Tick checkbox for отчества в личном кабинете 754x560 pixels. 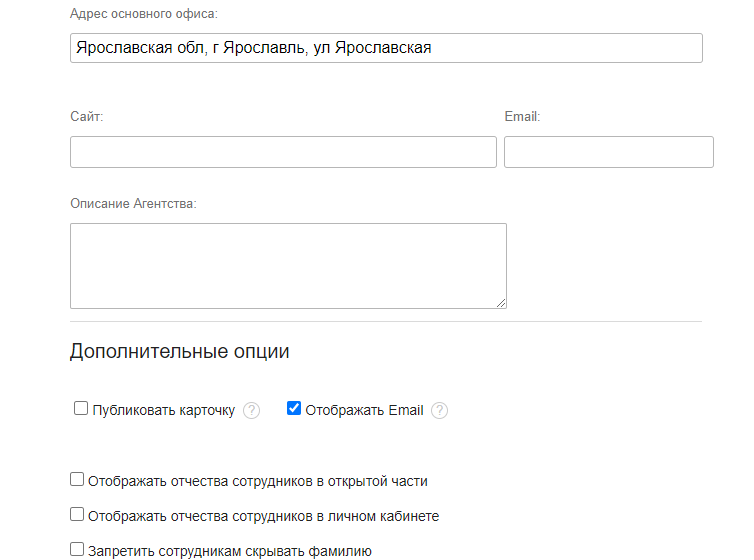pyautogui.click(x=77, y=515)
